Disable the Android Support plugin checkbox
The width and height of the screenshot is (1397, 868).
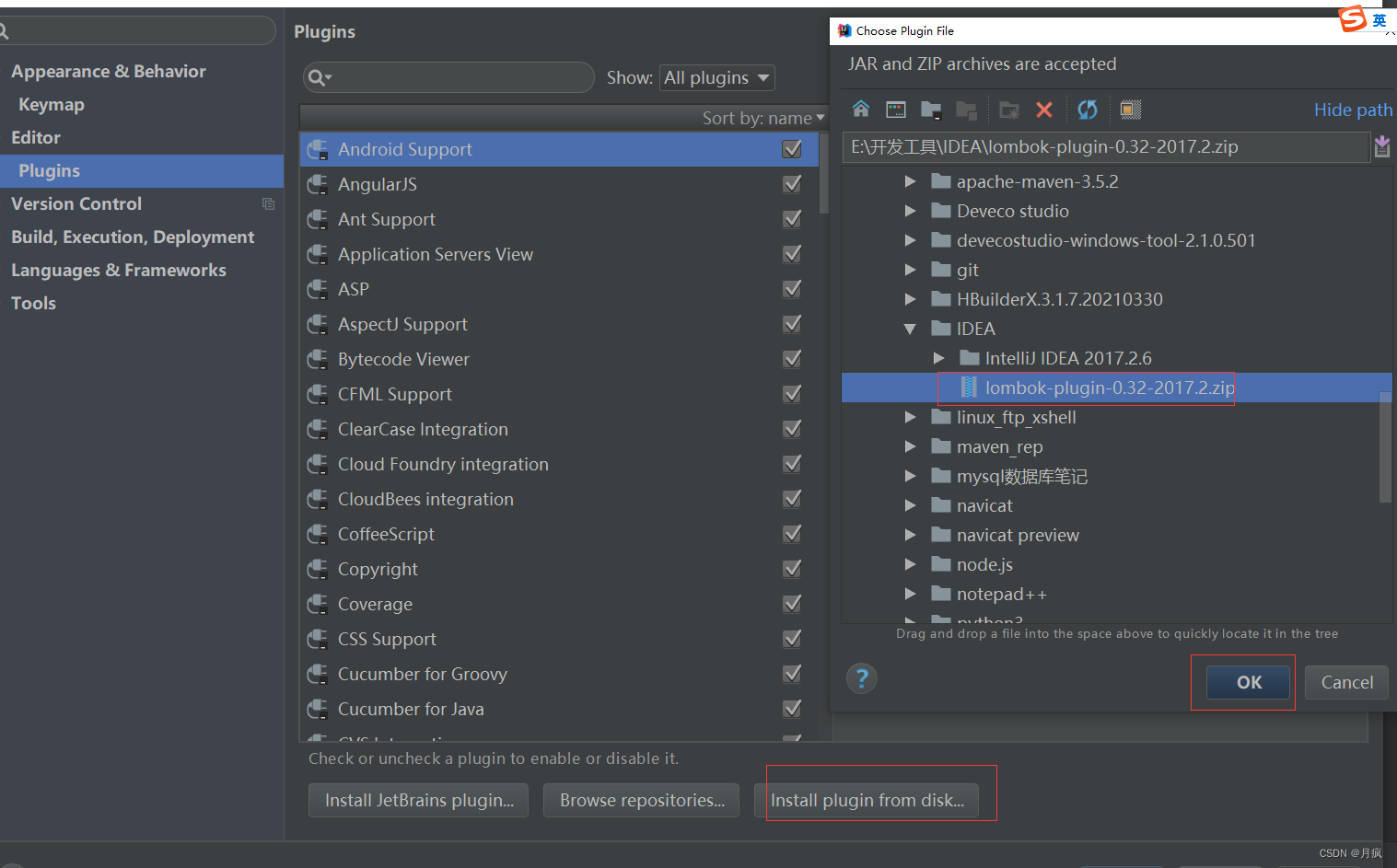[x=792, y=149]
